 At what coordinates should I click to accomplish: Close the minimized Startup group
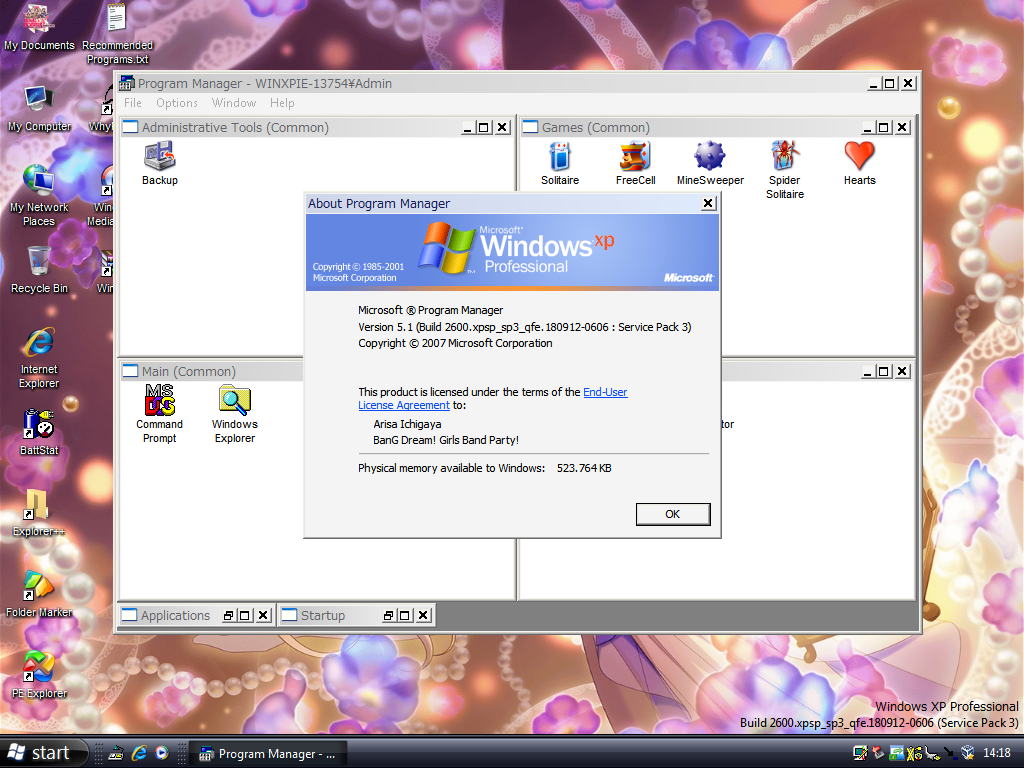click(423, 615)
